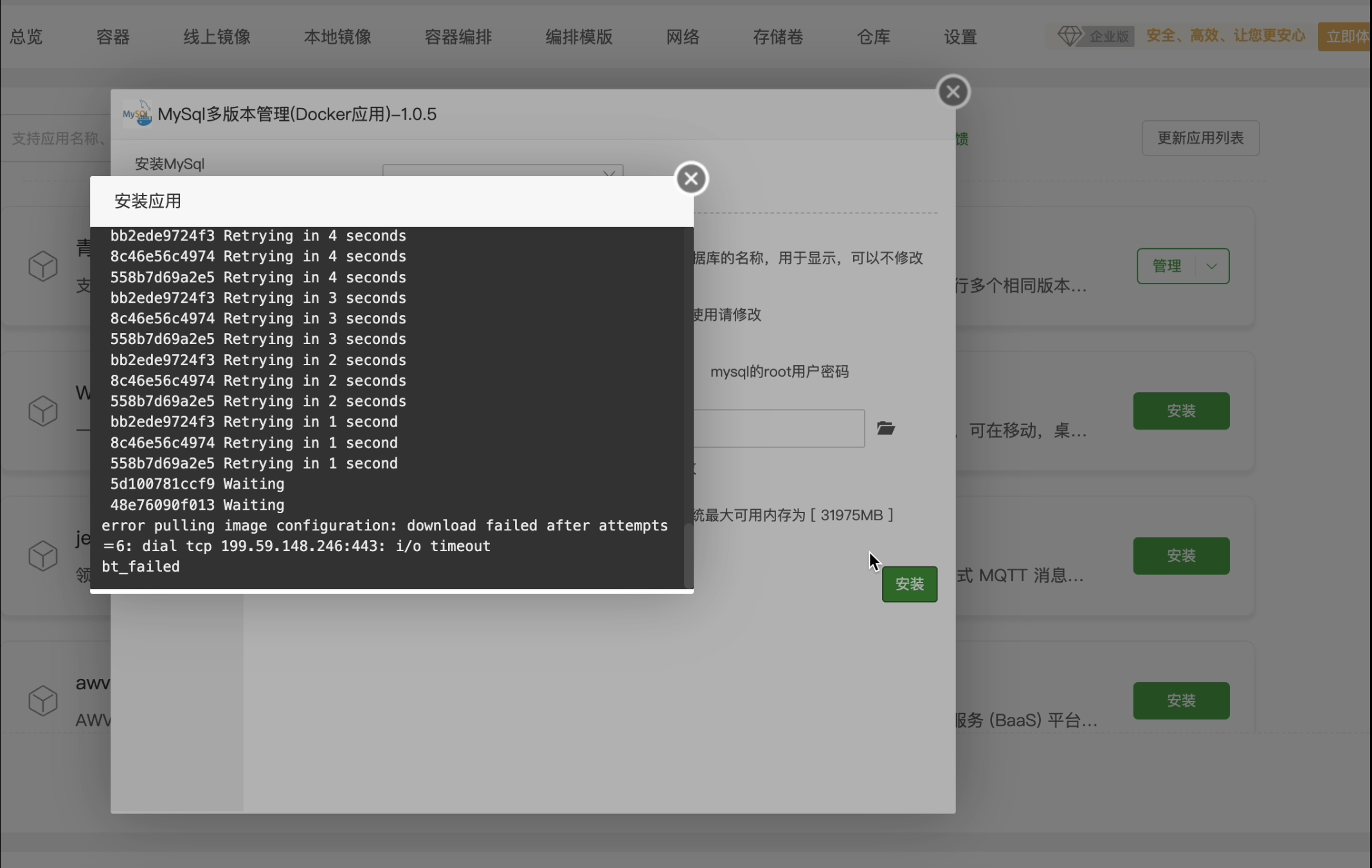This screenshot has width=1372, height=868.
Task: Click the 企业版 badge
Action: point(1108,36)
